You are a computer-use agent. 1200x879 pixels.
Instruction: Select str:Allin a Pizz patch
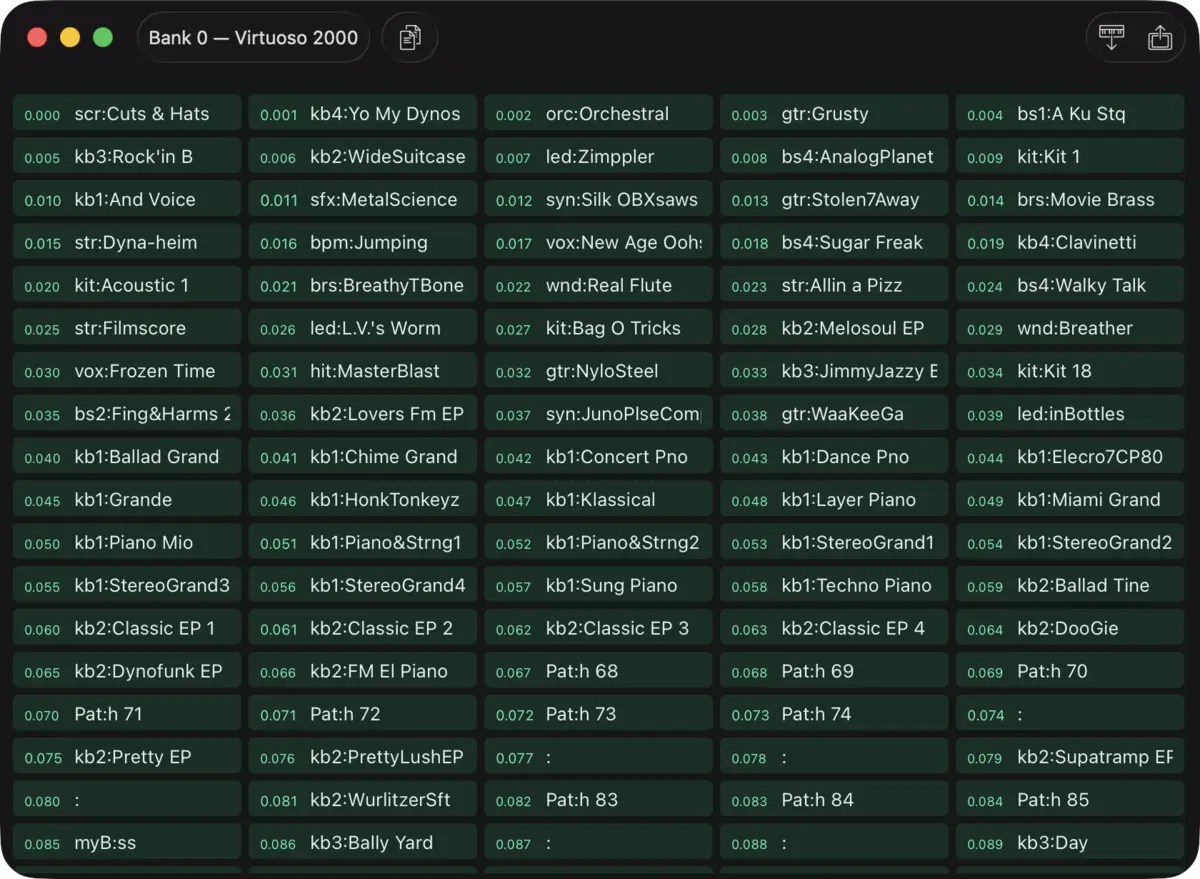point(834,285)
